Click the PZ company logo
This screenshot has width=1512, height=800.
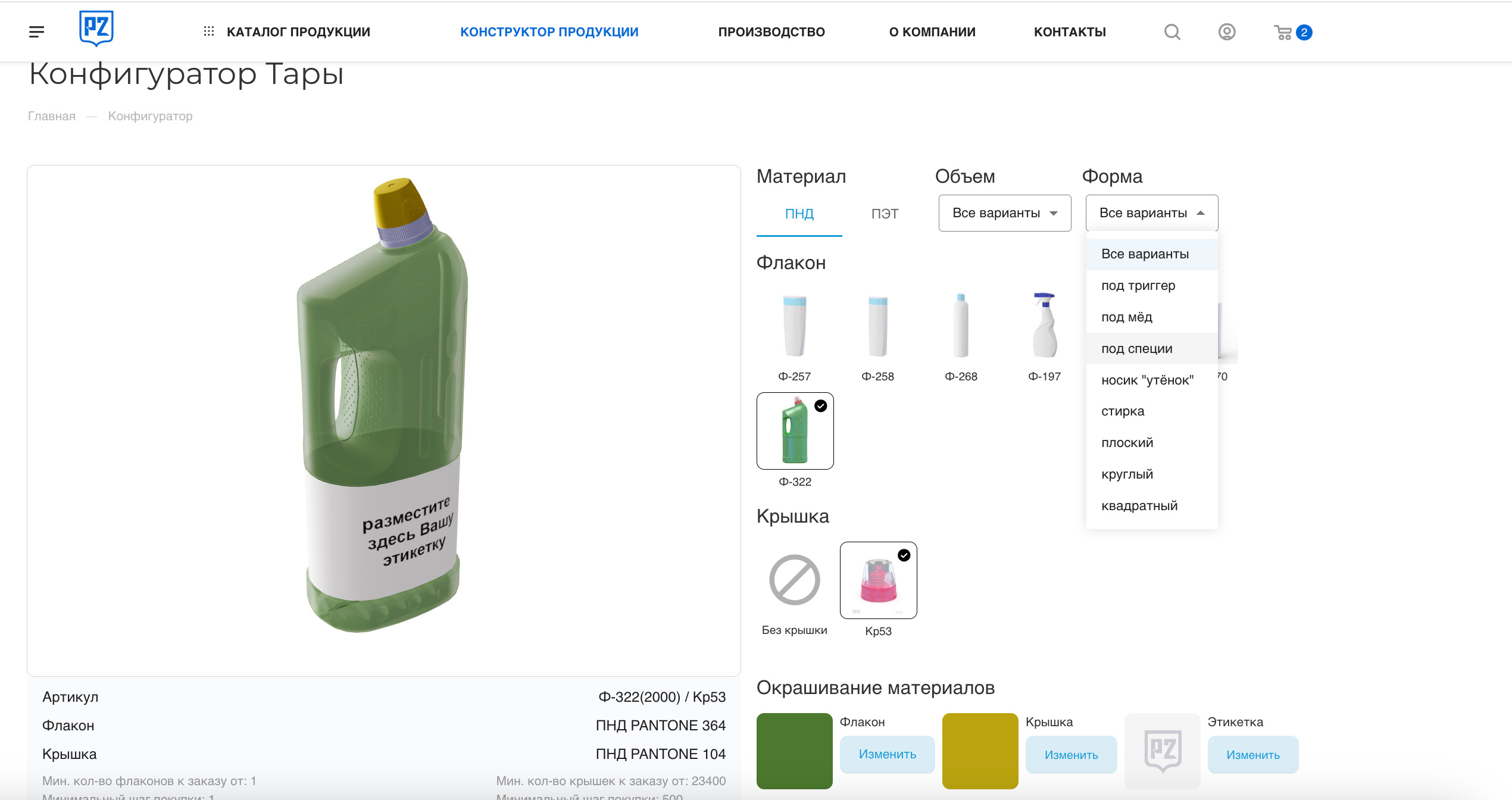[96, 29]
